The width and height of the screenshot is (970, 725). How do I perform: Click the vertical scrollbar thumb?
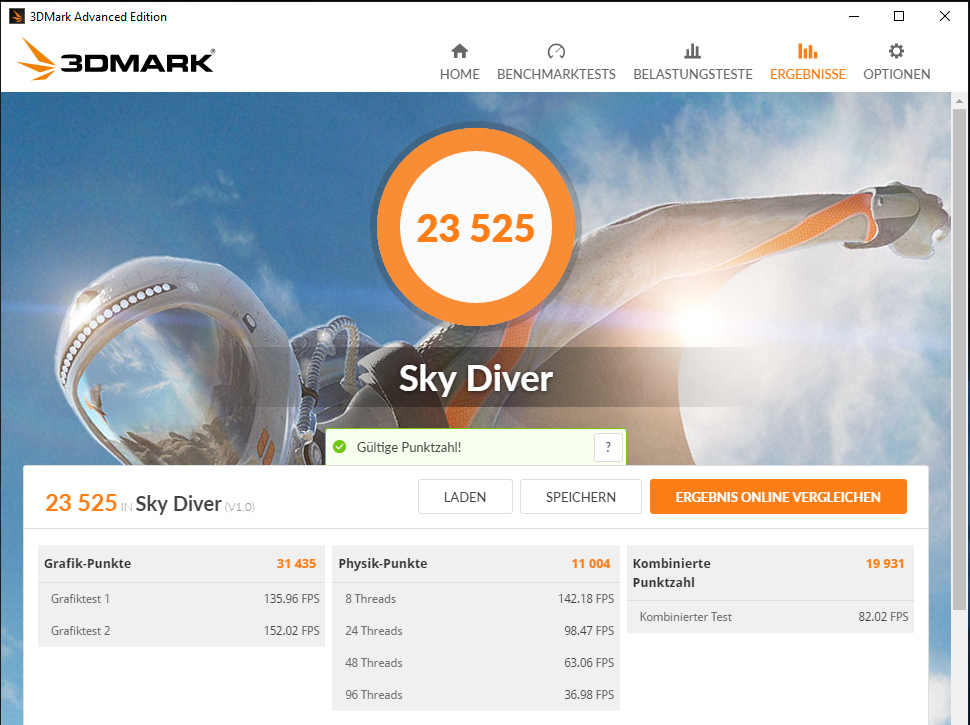pyautogui.click(x=959, y=359)
